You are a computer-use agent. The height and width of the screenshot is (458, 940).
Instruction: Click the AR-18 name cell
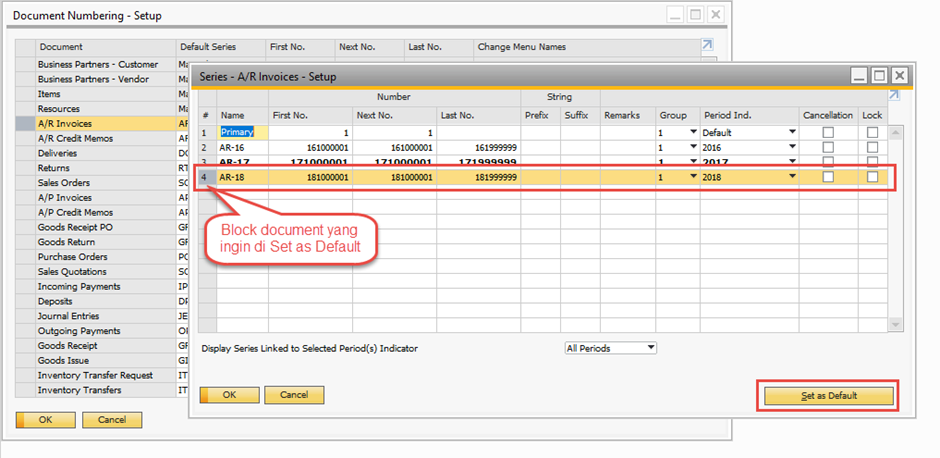243,177
